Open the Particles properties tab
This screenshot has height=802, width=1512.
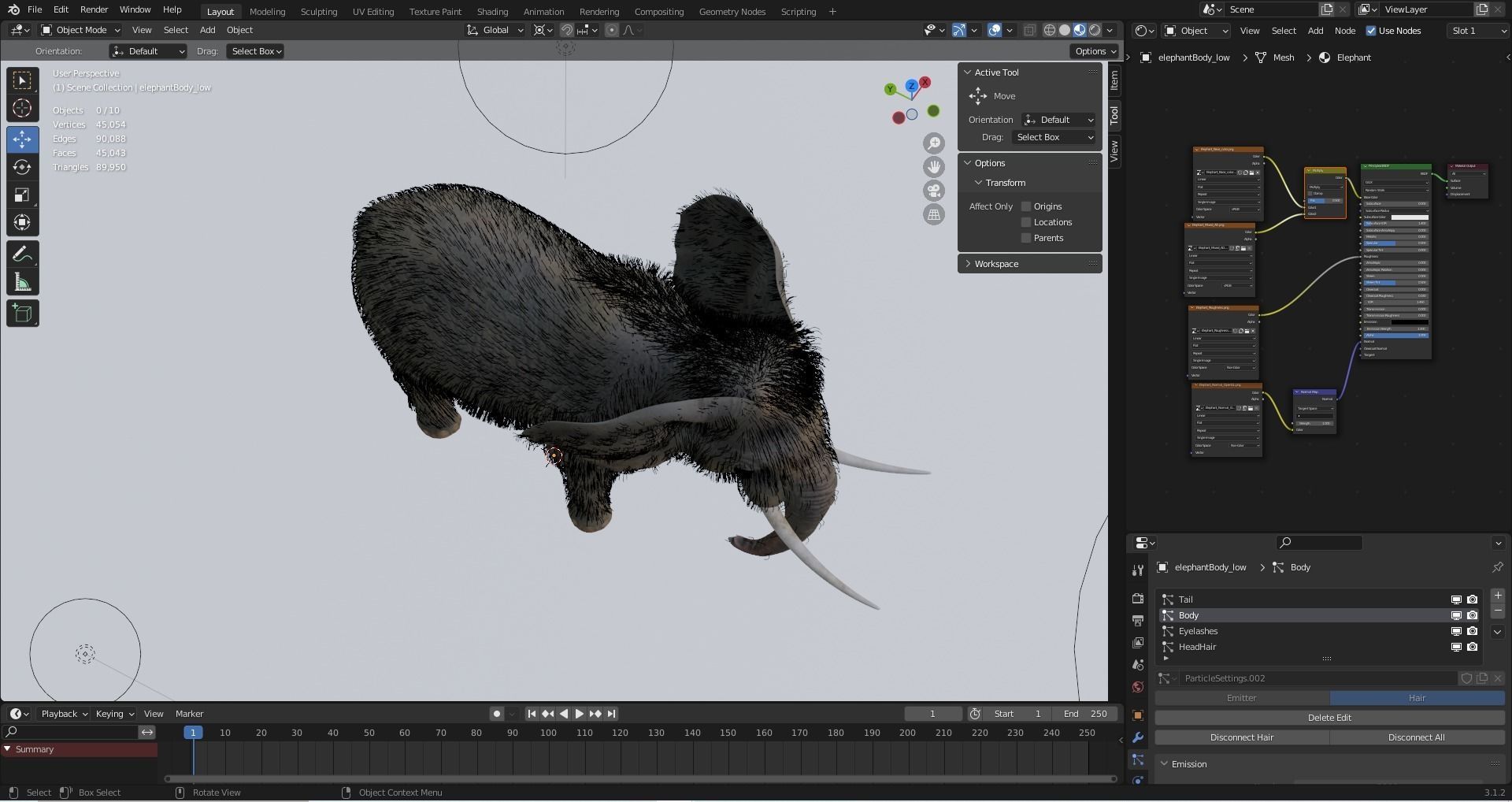(x=1137, y=759)
